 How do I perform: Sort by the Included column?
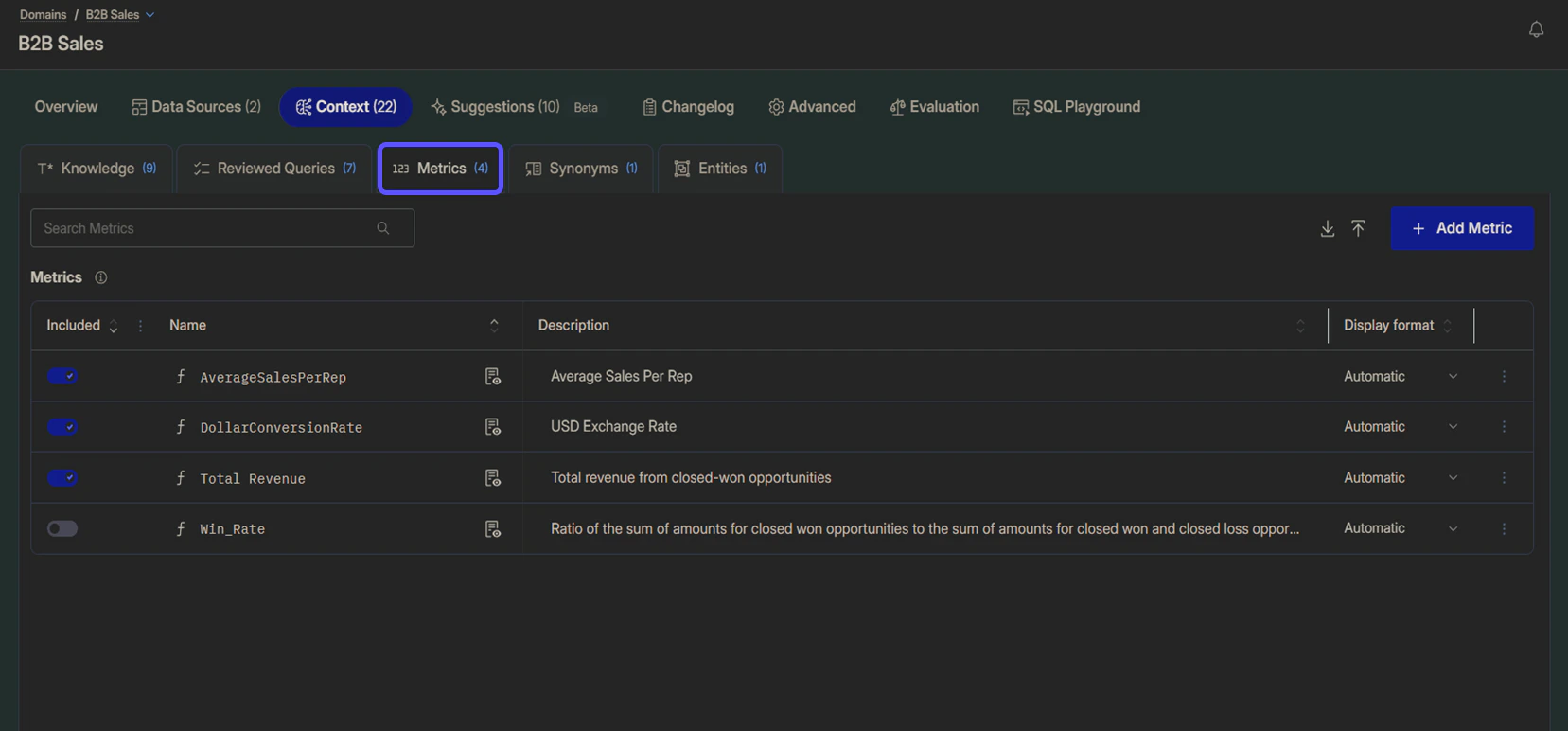point(114,326)
